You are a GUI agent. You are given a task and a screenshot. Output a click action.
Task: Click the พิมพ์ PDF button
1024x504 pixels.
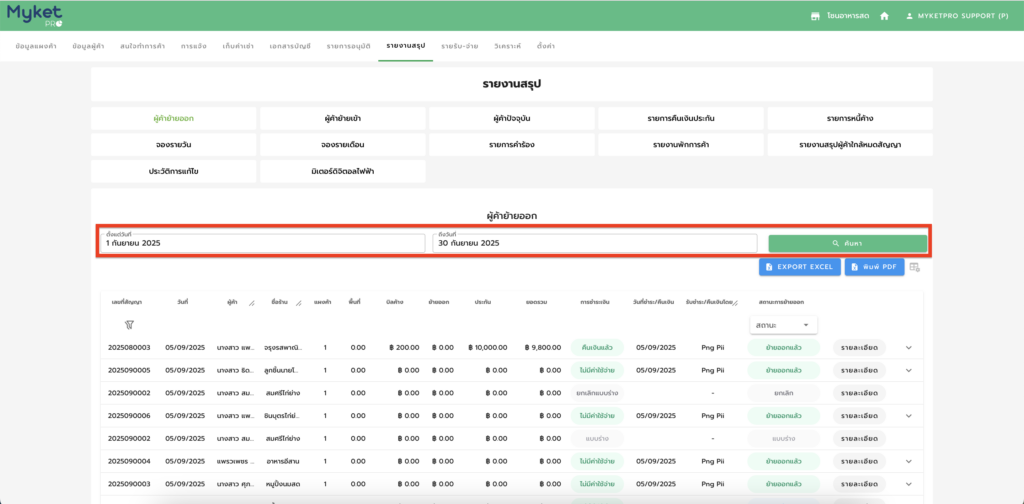coord(874,267)
